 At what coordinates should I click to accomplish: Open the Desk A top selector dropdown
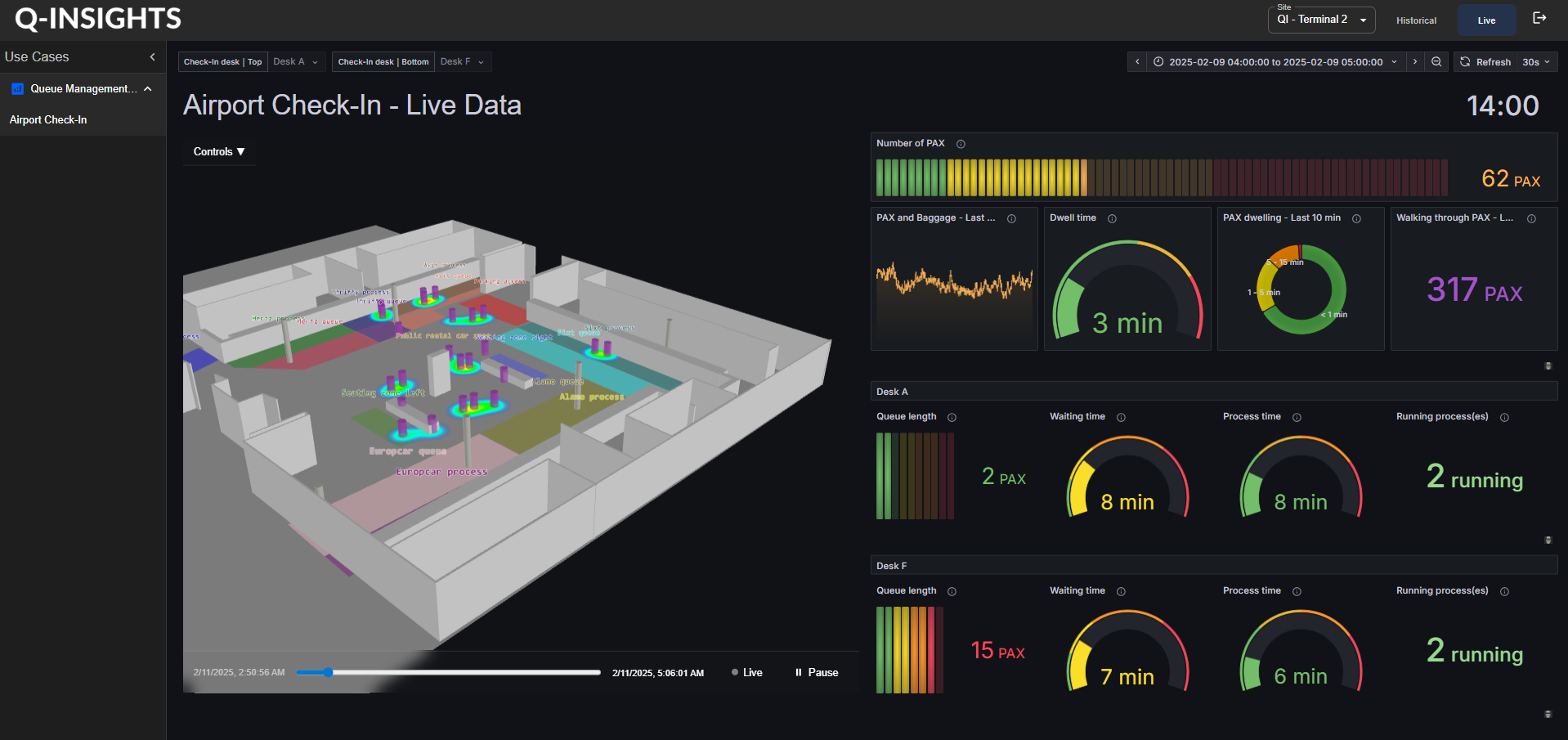(x=296, y=62)
